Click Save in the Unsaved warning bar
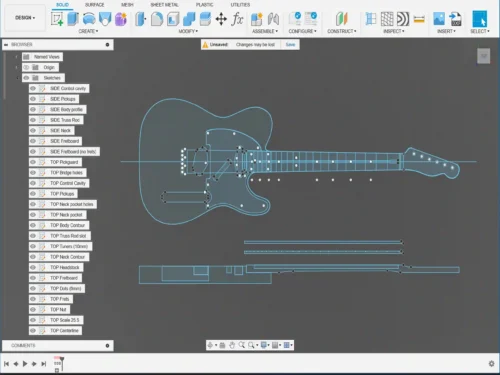The image size is (500, 375). coord(290,44)
